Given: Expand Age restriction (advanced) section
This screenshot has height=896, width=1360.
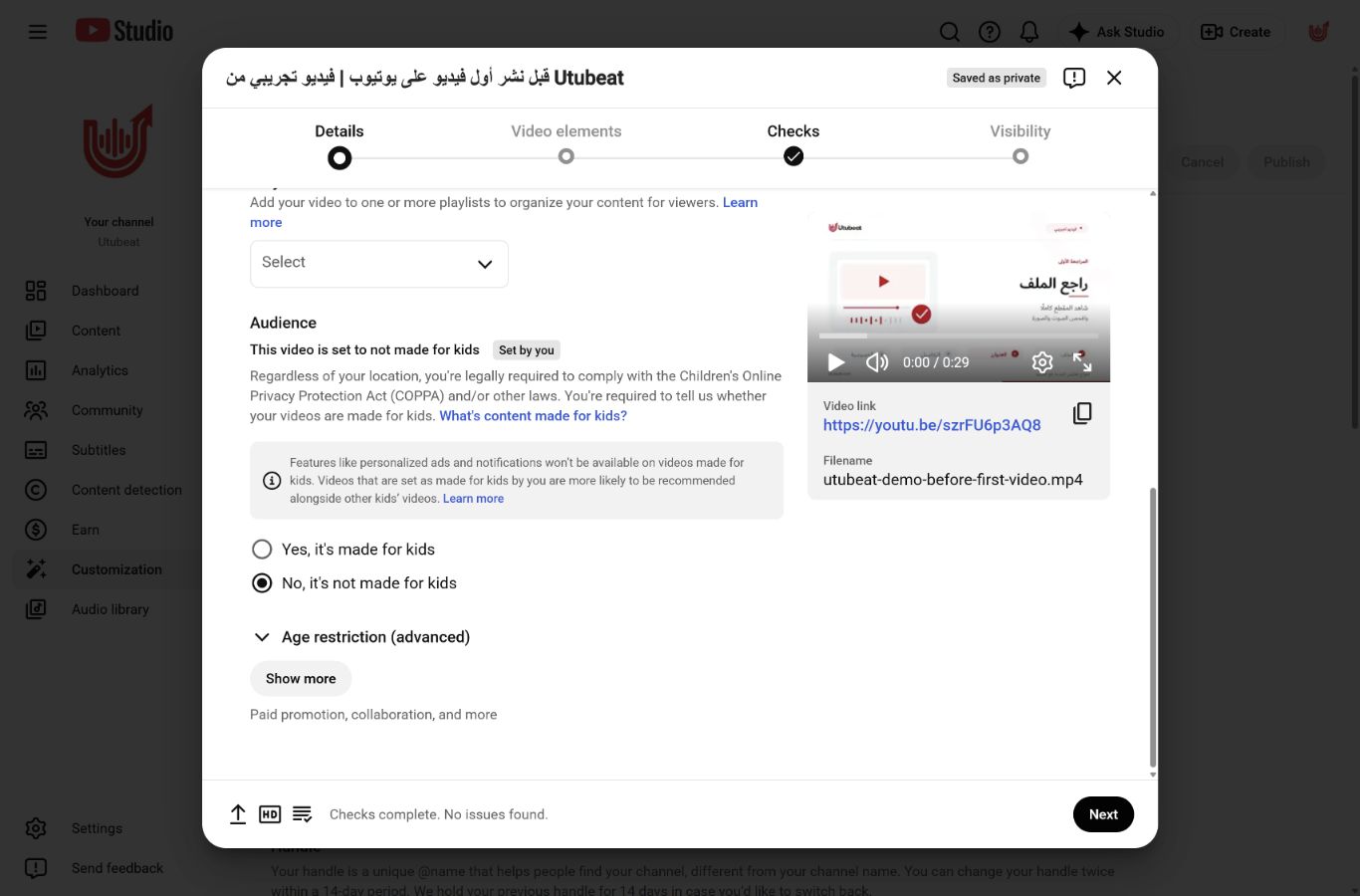Looking at the screenshot, I should 360,637.
